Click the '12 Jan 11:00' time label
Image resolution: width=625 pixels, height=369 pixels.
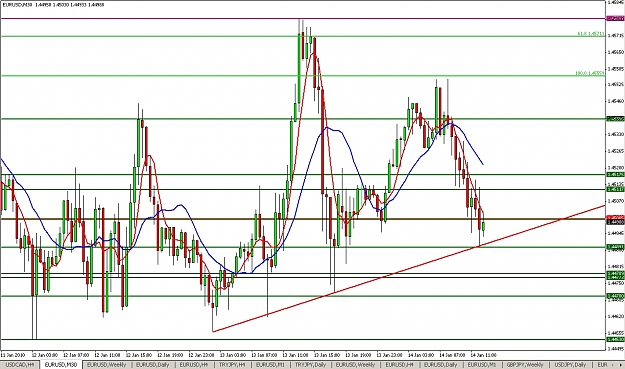[x=107, y=355]
